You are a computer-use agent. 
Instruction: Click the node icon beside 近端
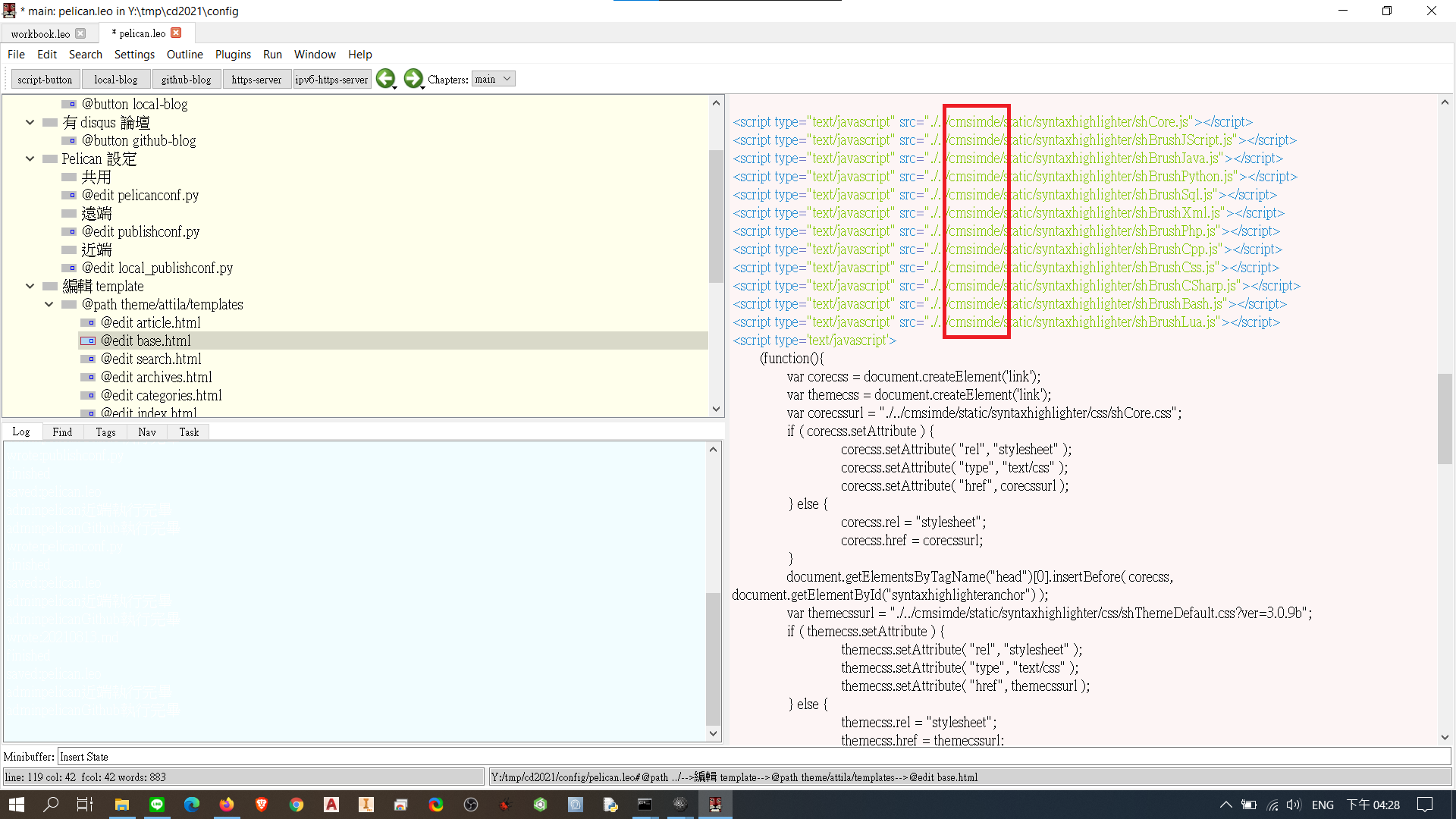click(x=69, y=250)
